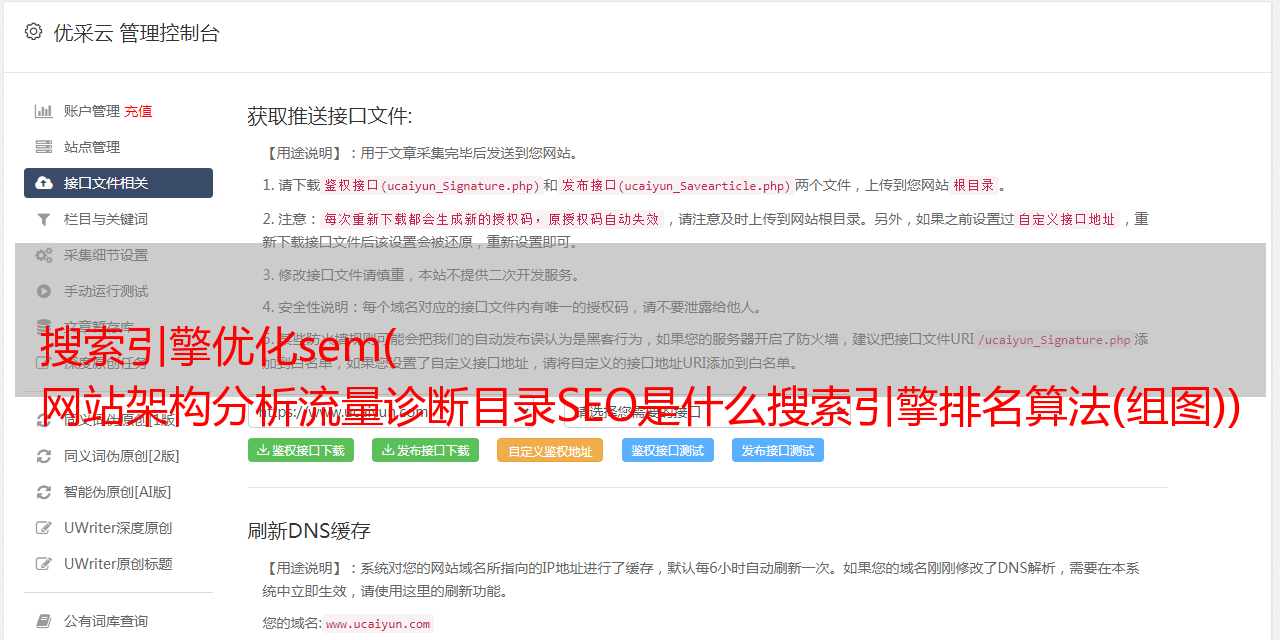
Task: Open the red 充值 recharge link
Action: pos(138,111)
